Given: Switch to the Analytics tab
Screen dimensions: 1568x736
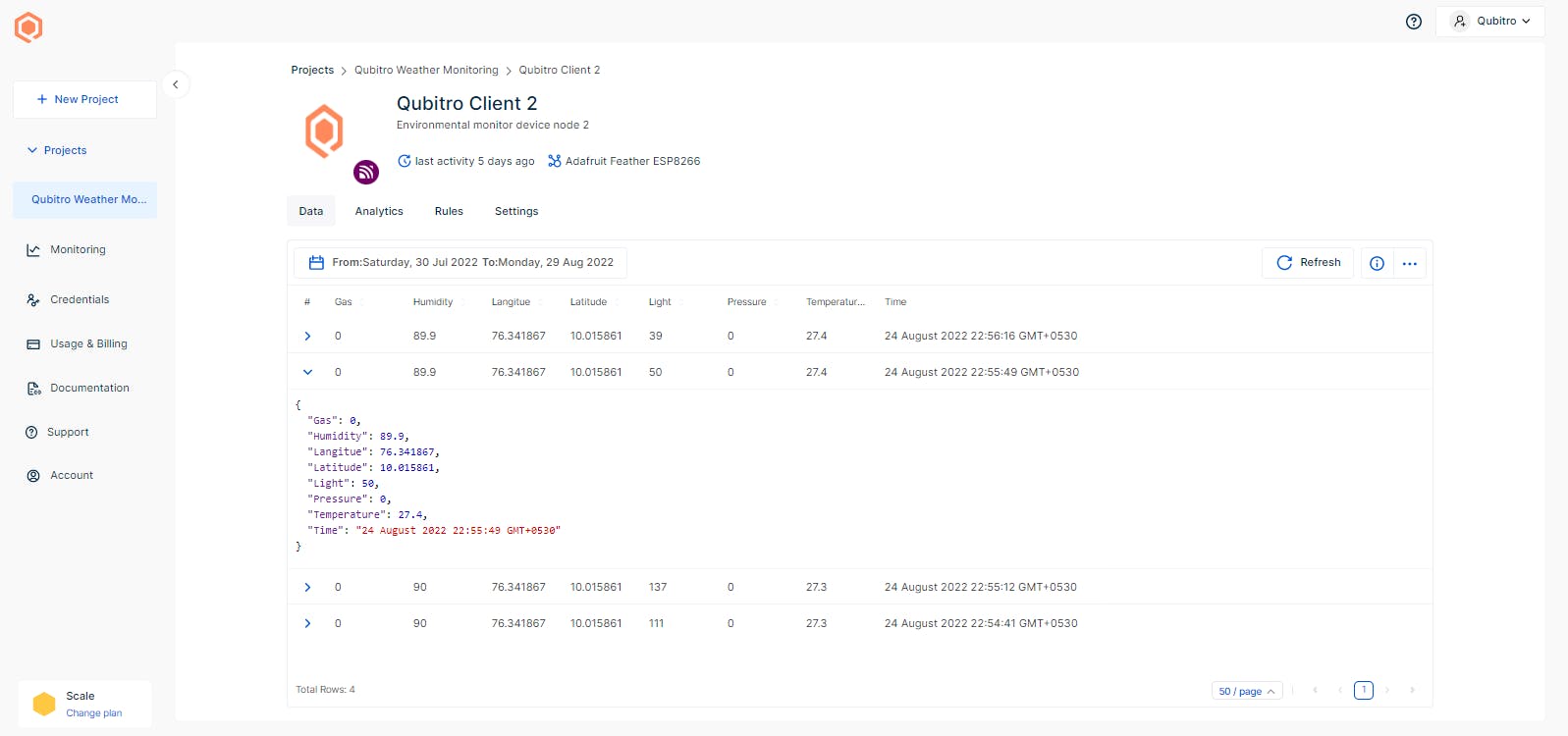Looking at the screenshot, I should (379, 211).
